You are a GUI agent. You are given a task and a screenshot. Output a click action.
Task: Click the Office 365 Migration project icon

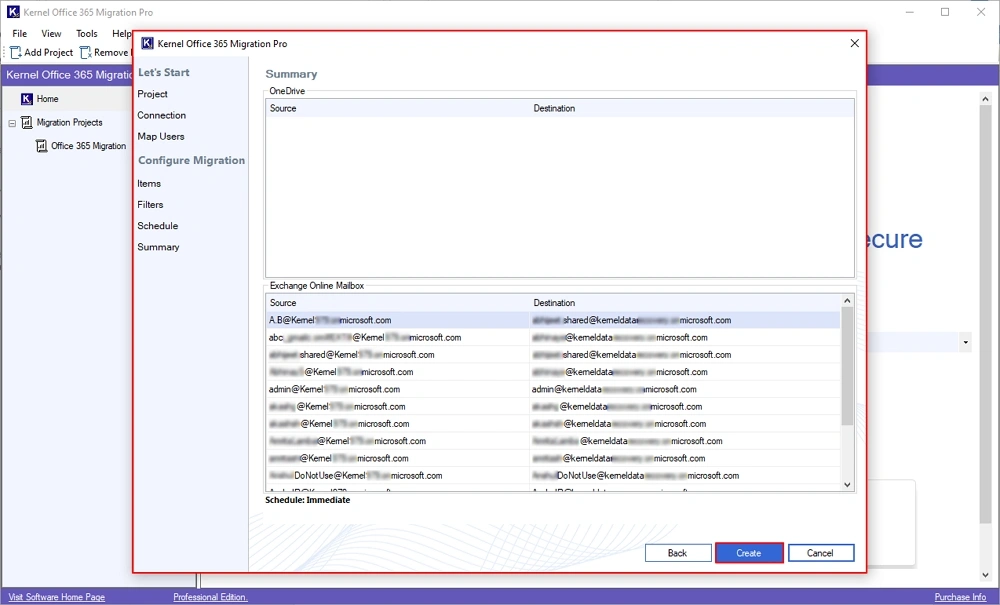point(42,145)
